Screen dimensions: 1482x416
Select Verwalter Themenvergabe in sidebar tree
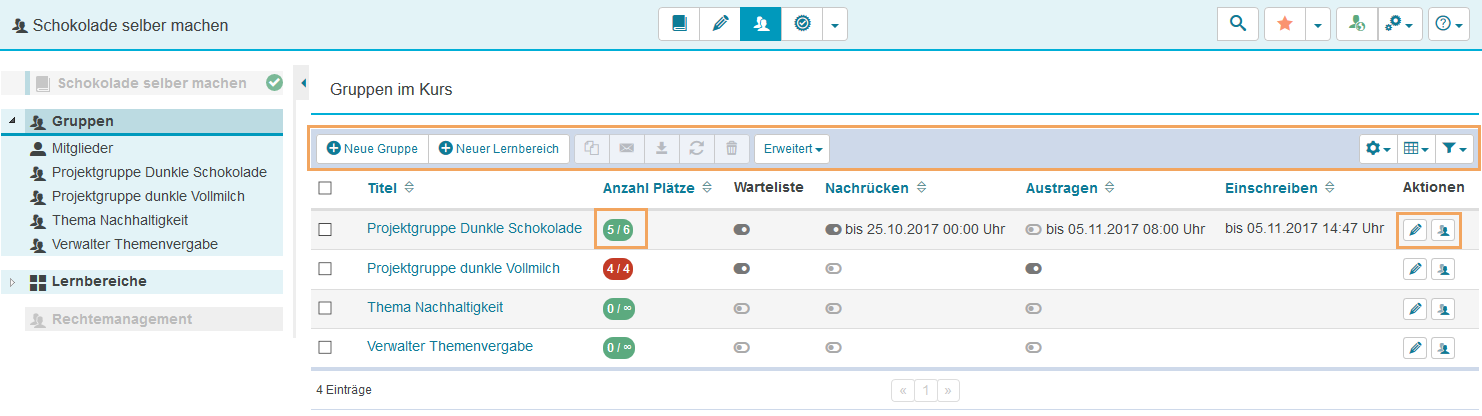pos(135,244)
